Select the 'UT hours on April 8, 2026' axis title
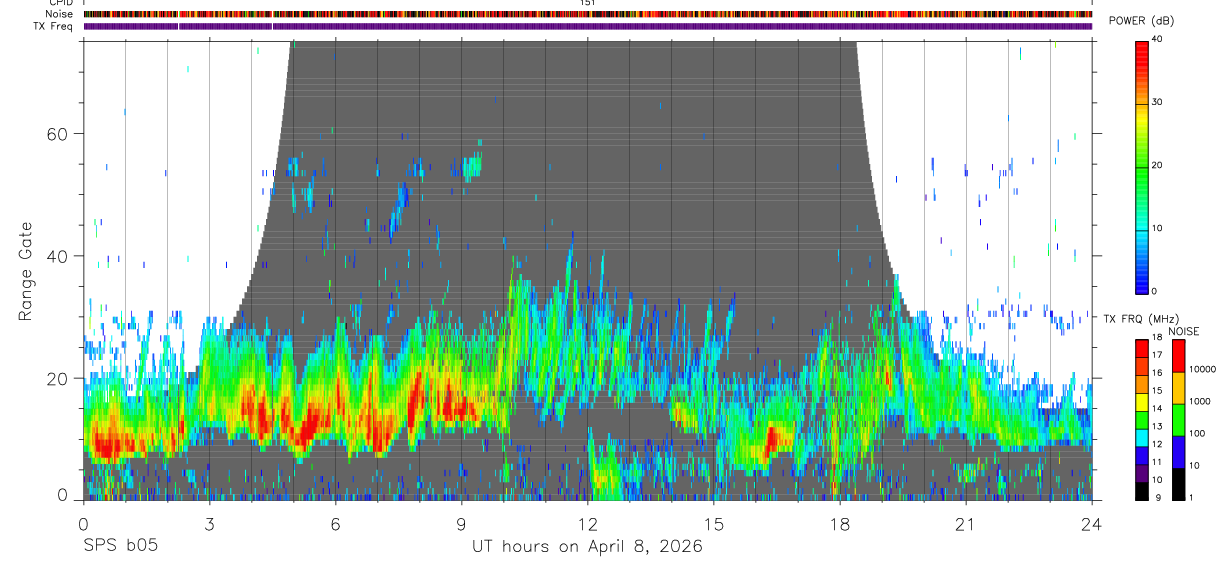This screenshot has height=567, width=1228. click(x=587, y=546)
